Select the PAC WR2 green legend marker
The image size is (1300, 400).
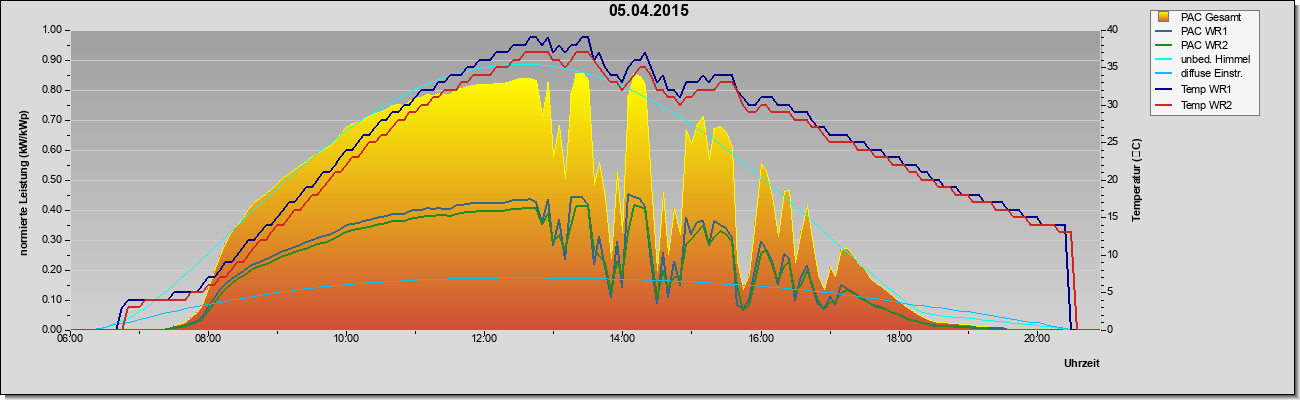tap(1163, 46)
